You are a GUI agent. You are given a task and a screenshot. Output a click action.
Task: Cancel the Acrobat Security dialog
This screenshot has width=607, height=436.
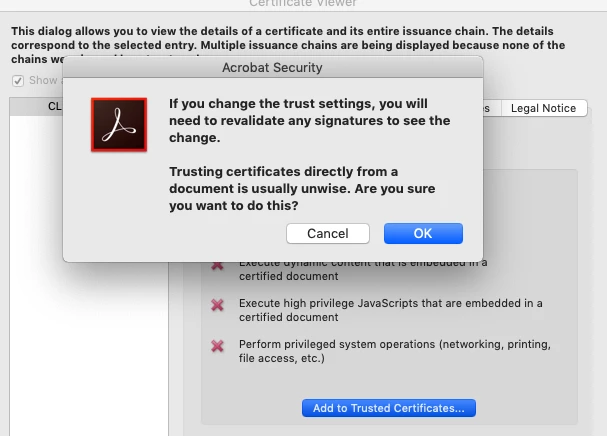tap(328, 233)
